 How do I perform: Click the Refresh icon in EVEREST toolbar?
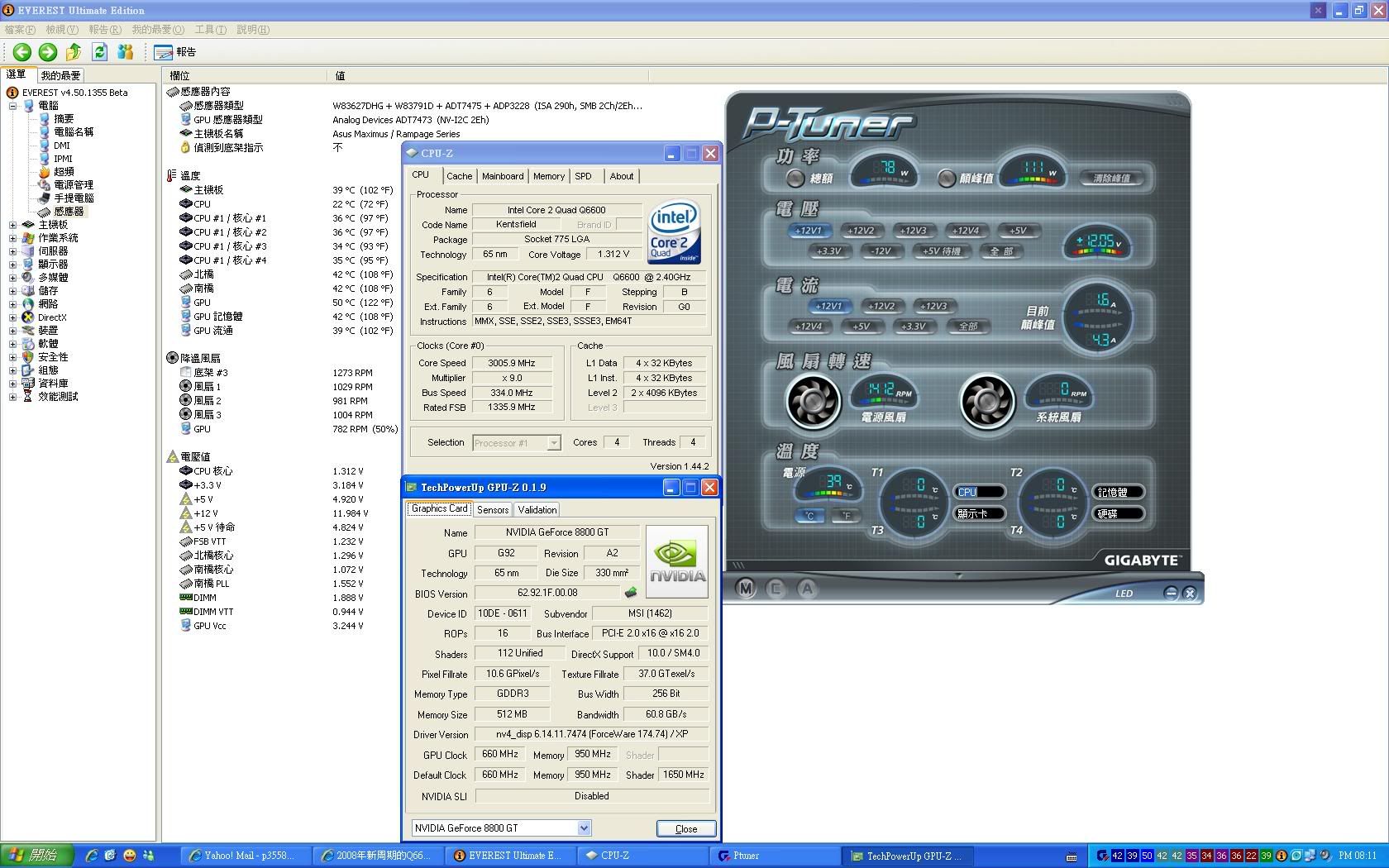coord(99,52)
